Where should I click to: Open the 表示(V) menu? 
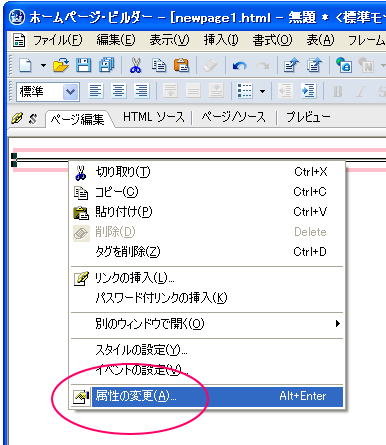(x=169, y=40)
